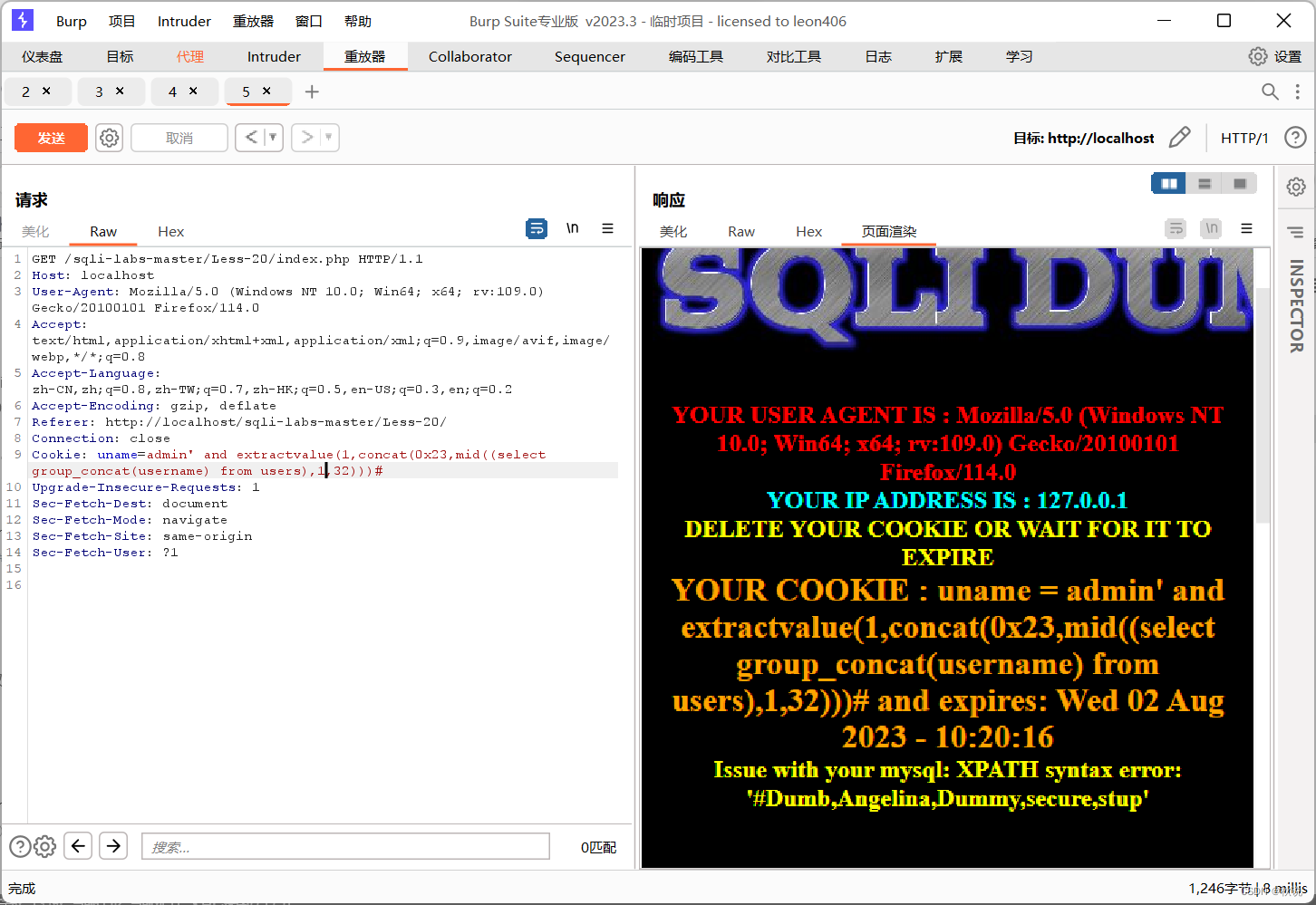The height and width of the screenshot is (905, 1316).
Task: Switch to 对比工具 tab
Action: [794, 56]
